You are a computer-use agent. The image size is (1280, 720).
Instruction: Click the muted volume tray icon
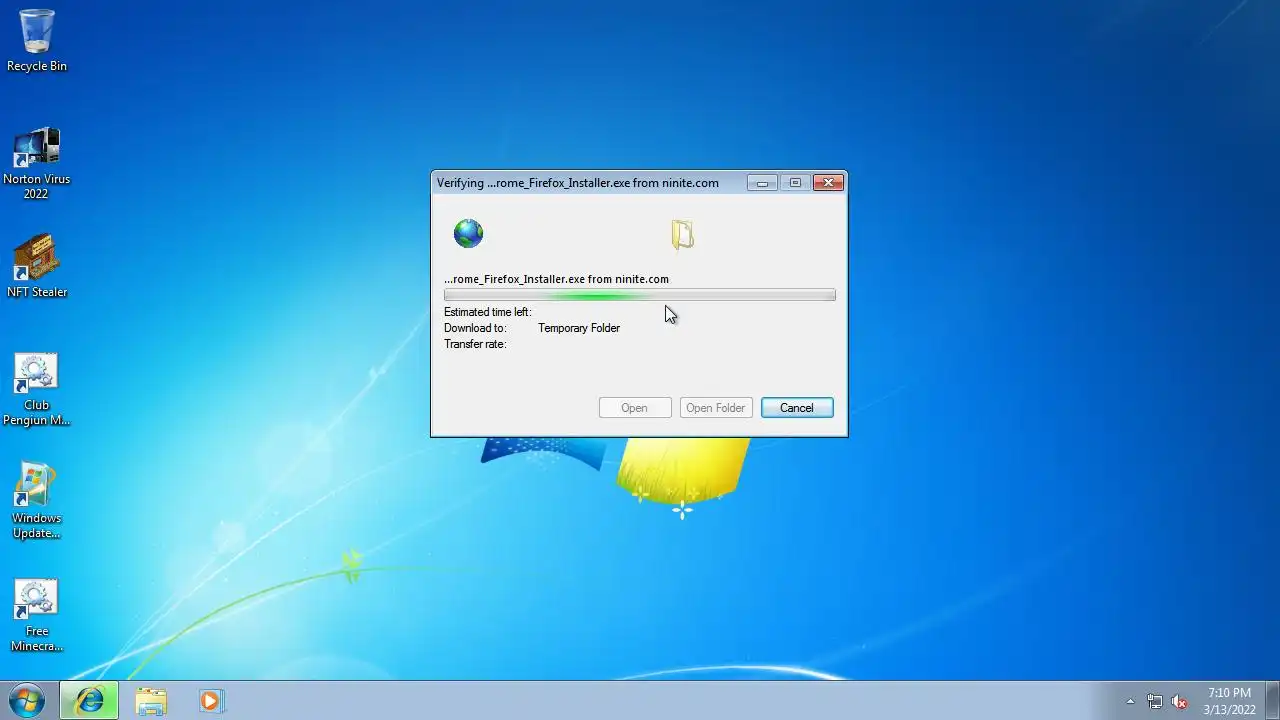pyautogui.click(x=1179, y=701)
